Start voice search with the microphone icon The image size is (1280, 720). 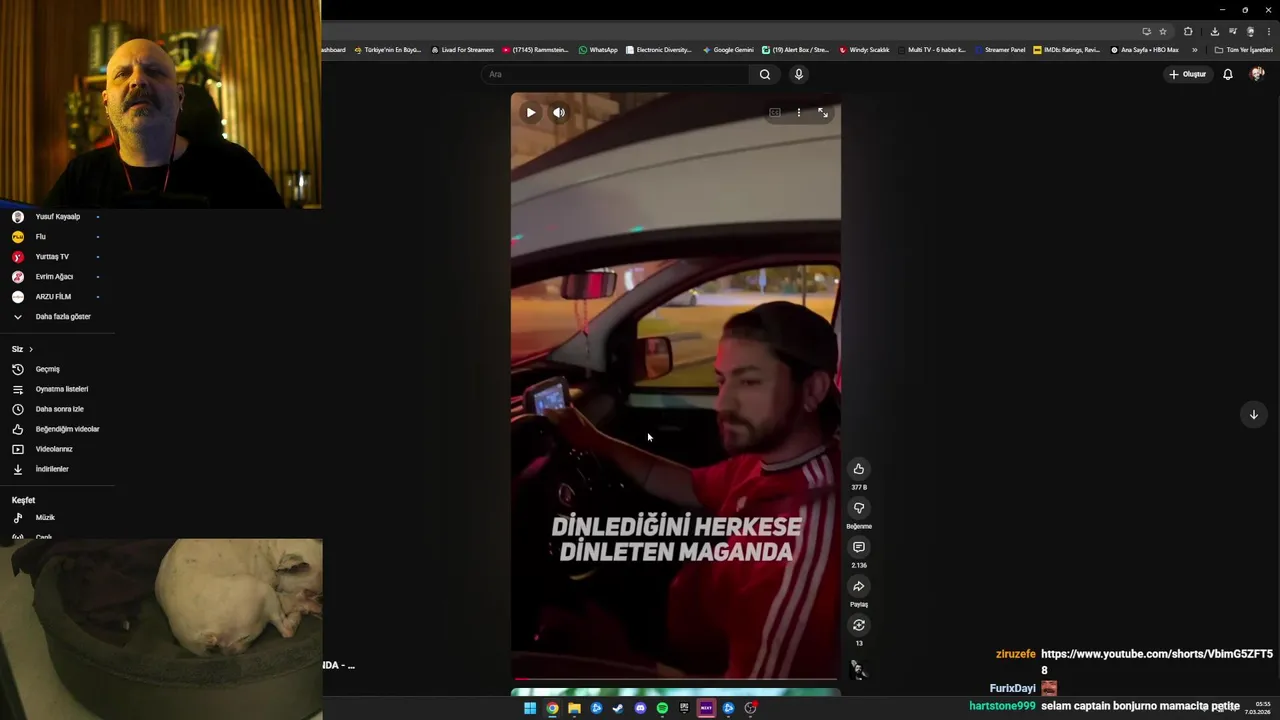click(798, 74)
